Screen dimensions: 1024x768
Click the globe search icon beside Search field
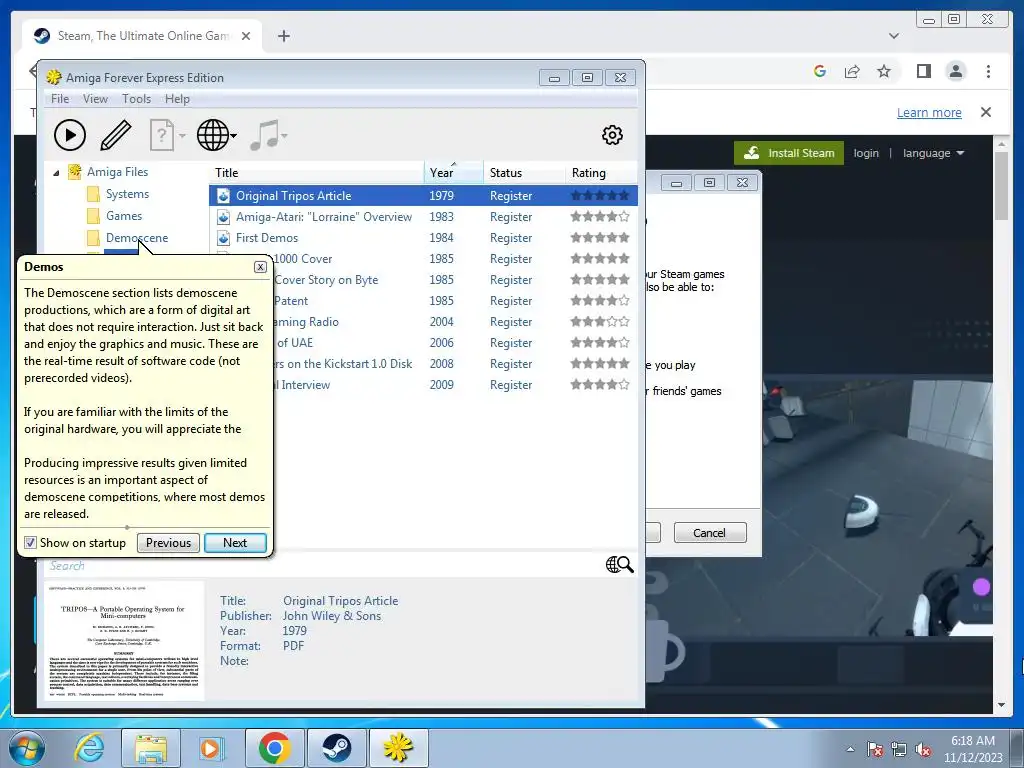(619, 564)
